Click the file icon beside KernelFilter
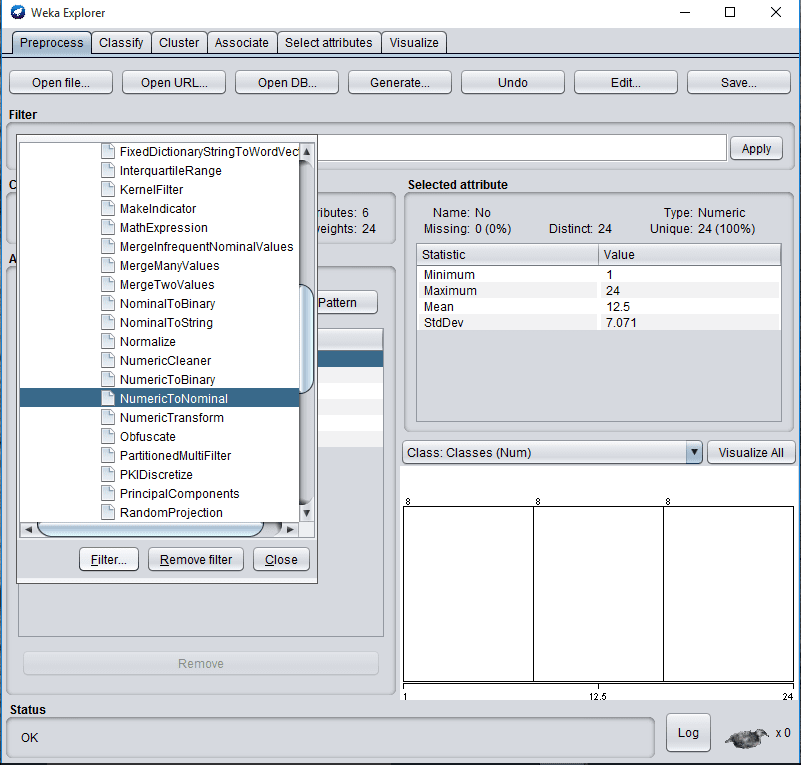Screen dimensions: 801x765 108,189
